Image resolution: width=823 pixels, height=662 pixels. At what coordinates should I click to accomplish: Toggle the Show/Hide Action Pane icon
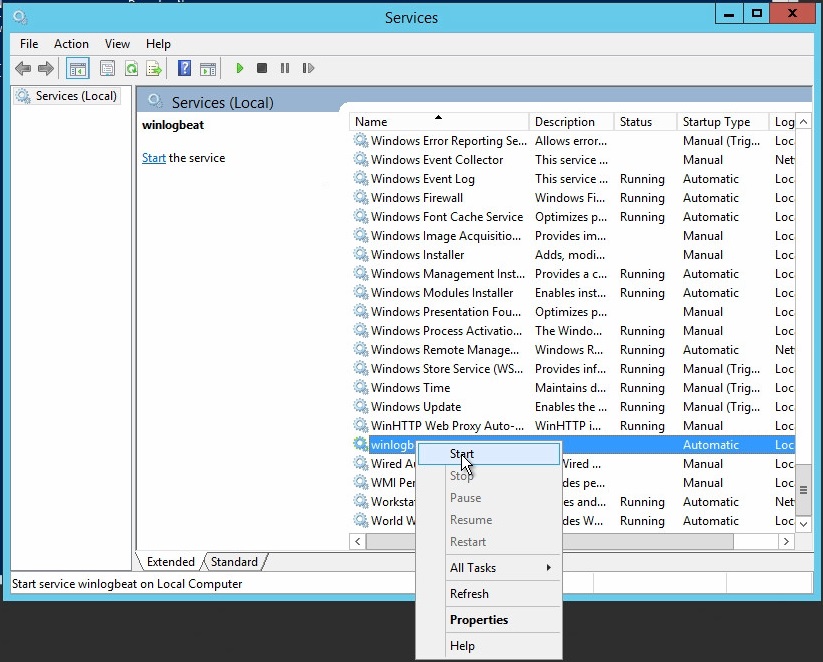(x=208, y=68)
